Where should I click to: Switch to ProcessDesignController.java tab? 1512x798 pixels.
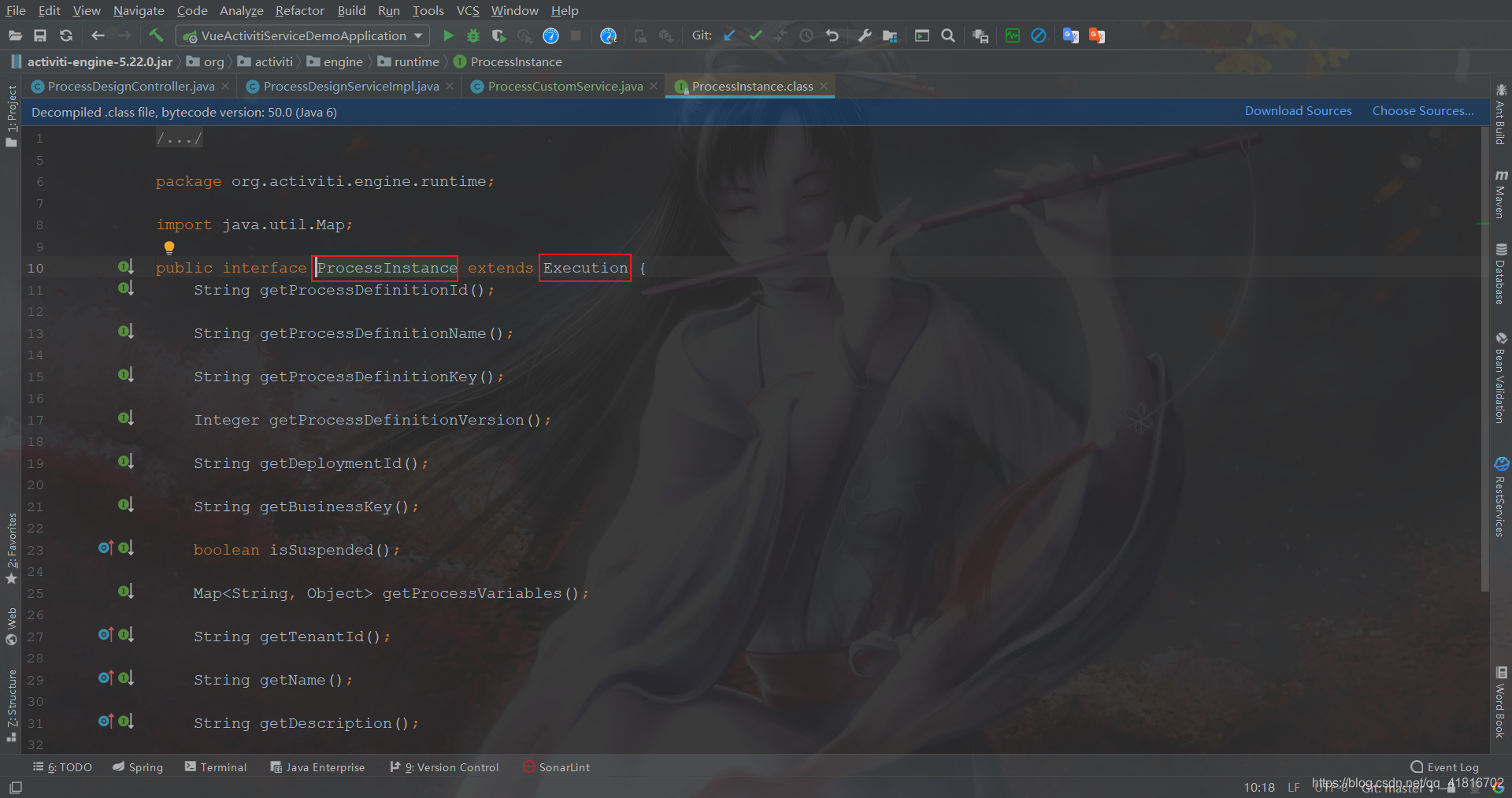pos(131,86)
